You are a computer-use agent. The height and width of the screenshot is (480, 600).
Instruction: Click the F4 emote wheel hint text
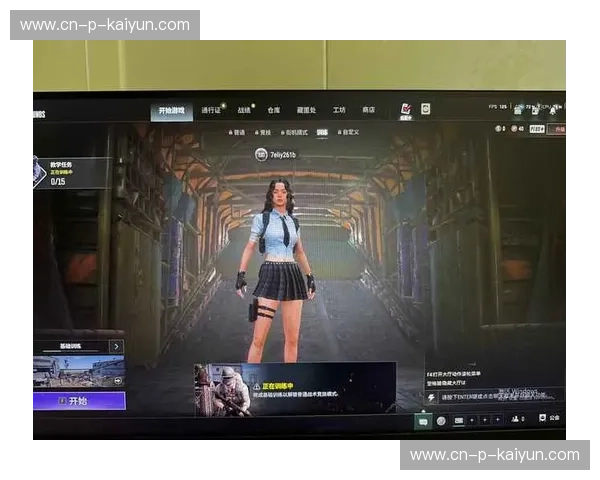point(454,374)
